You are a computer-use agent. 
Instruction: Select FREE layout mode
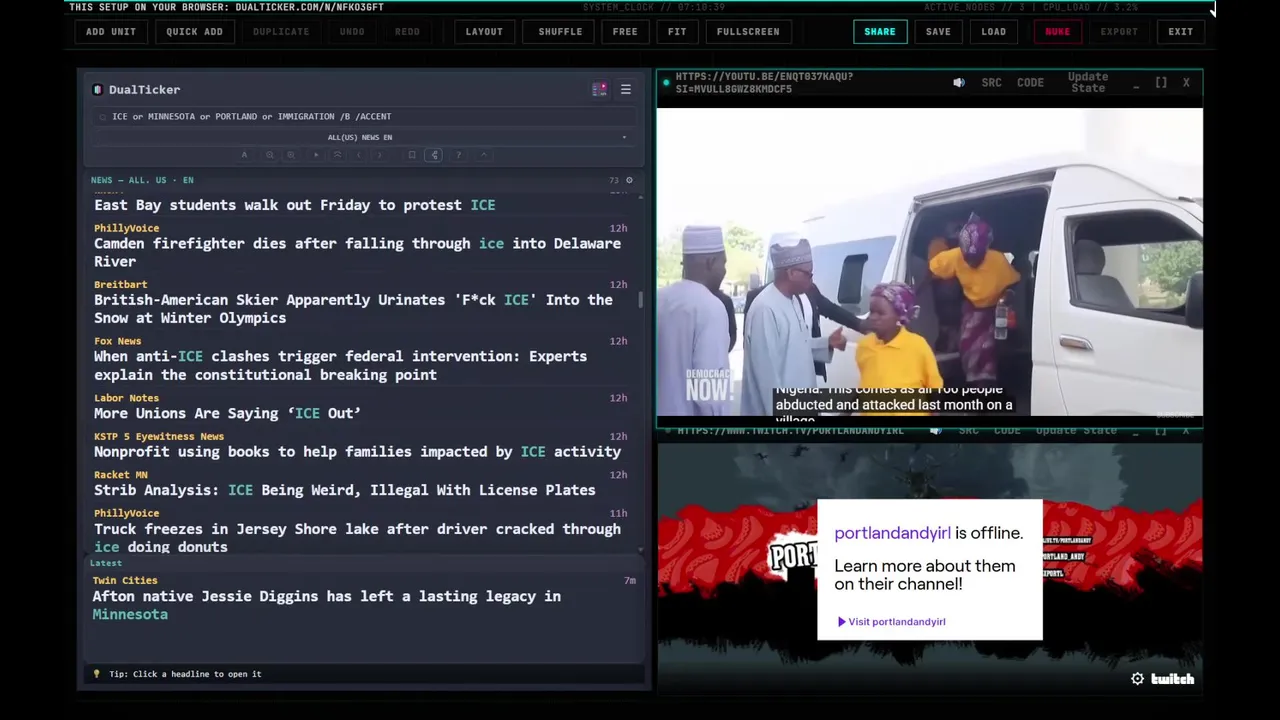[x=625, y=31]
